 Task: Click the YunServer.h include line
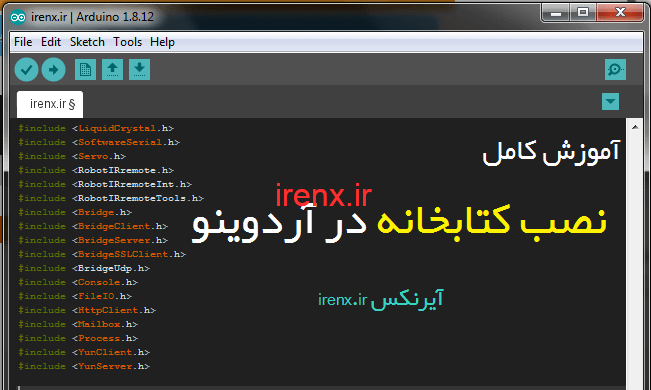[x=84, y=366]
